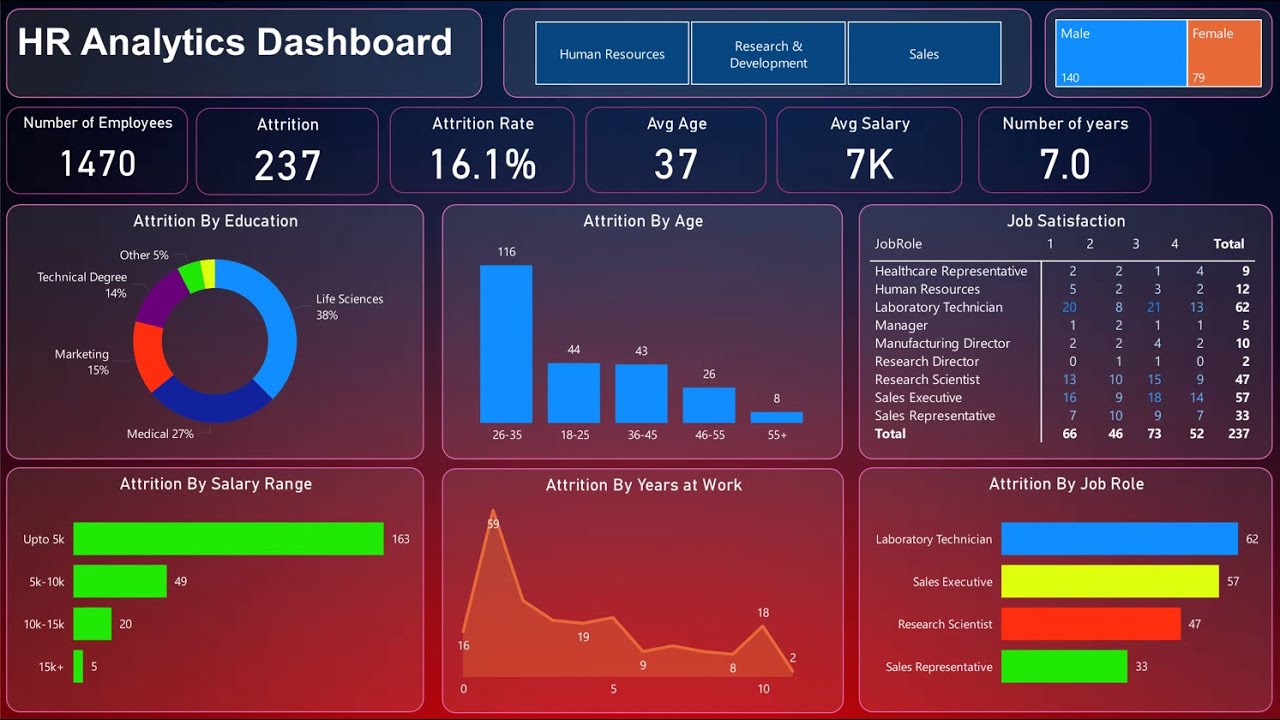
Task: Select the 18-25 age bar
Action: (574, 393)
